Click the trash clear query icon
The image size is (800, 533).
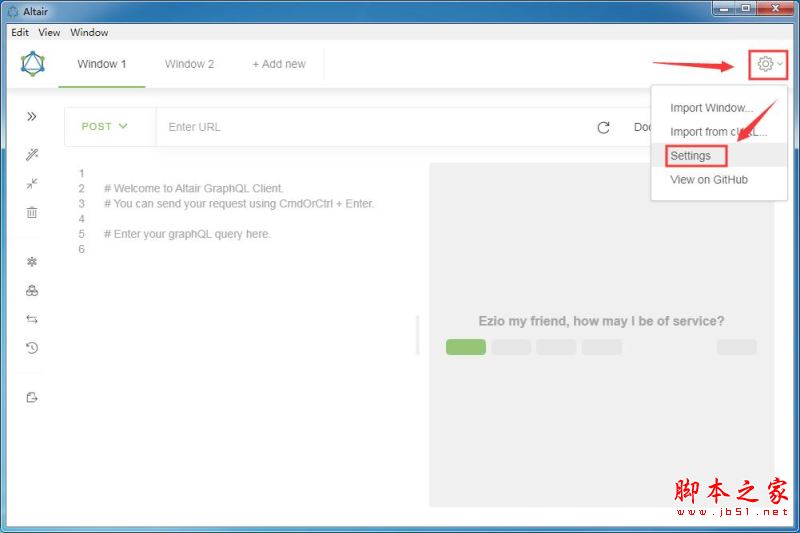[x=32, y=212]
